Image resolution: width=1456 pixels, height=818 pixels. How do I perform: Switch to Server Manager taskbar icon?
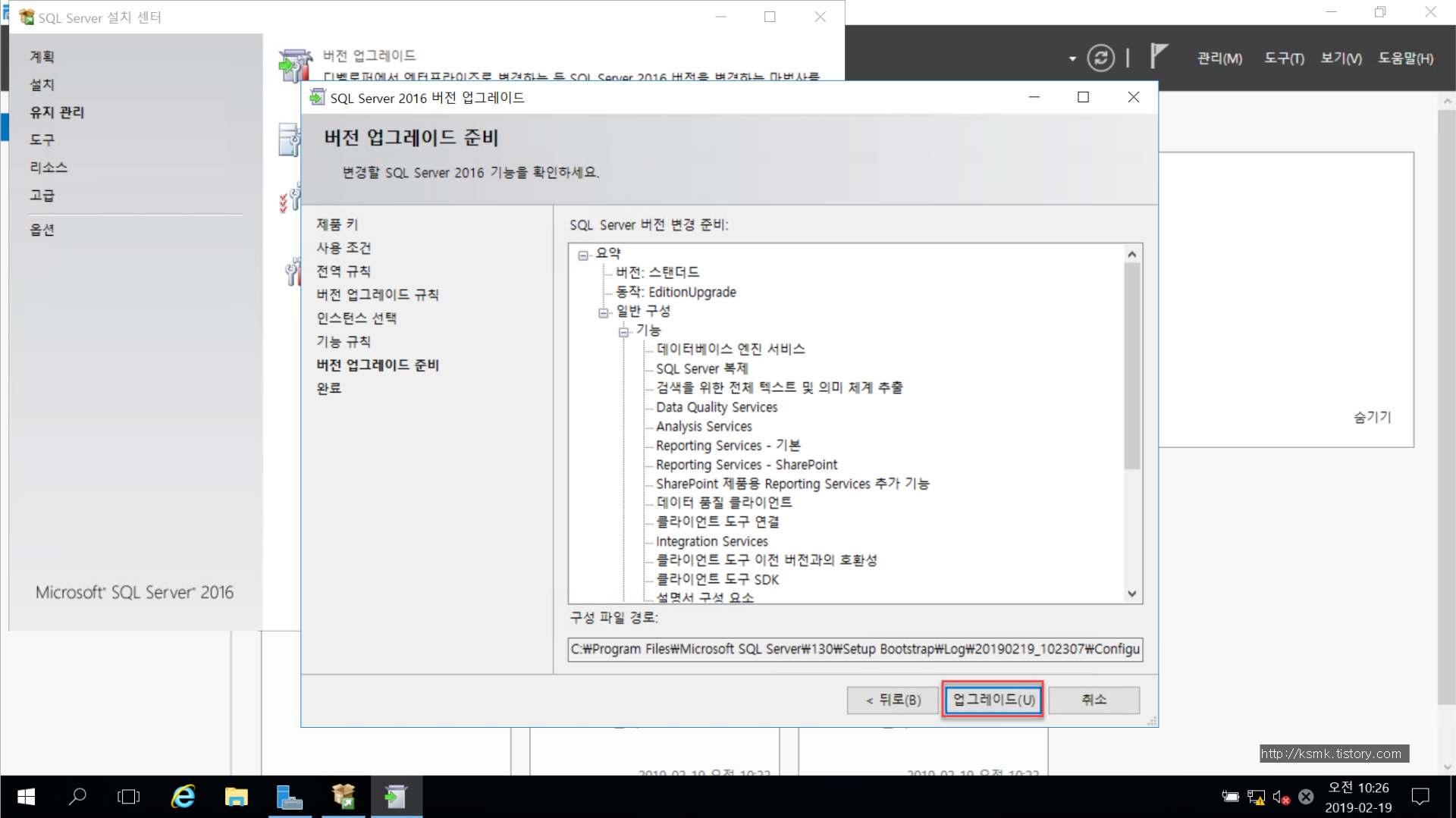289,797
